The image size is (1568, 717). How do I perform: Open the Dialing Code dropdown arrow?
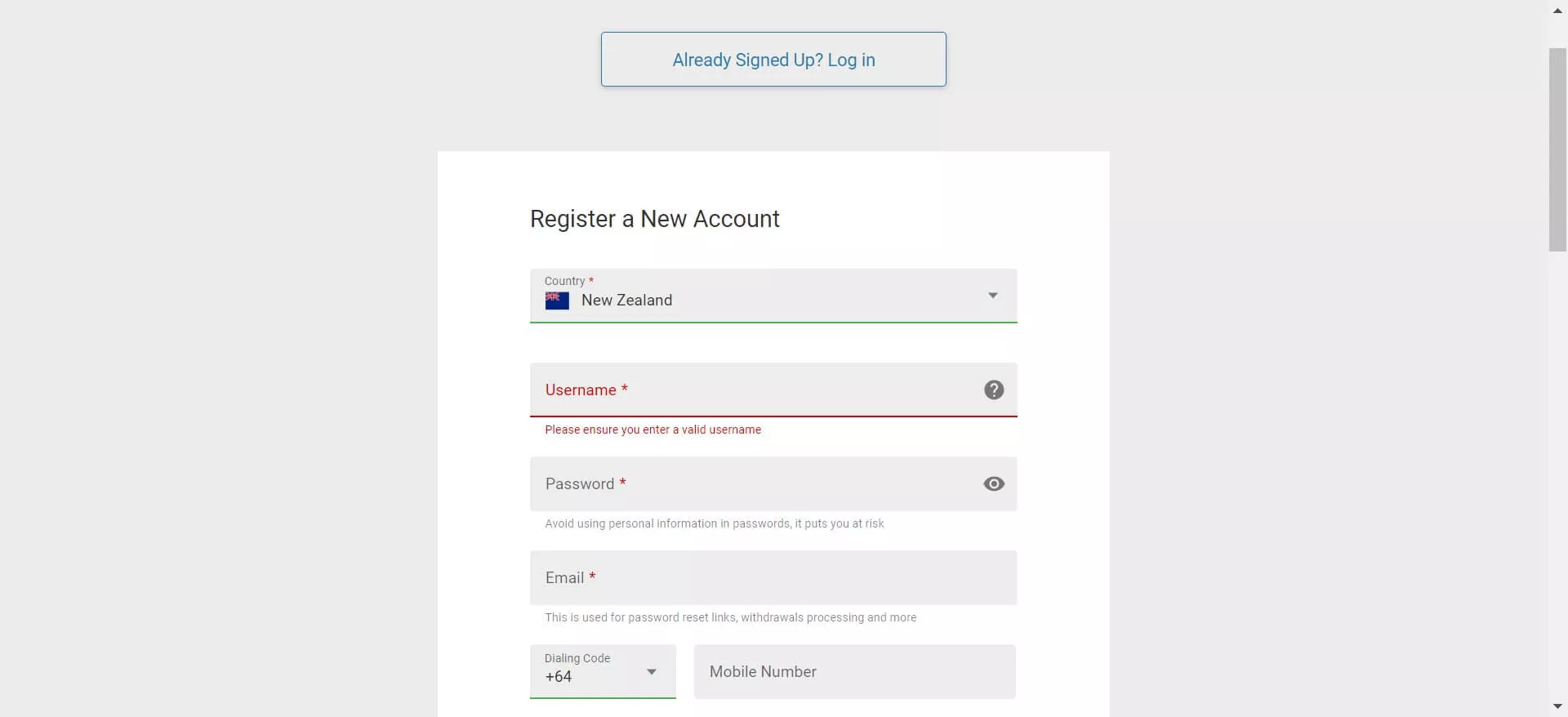point(651,671)
